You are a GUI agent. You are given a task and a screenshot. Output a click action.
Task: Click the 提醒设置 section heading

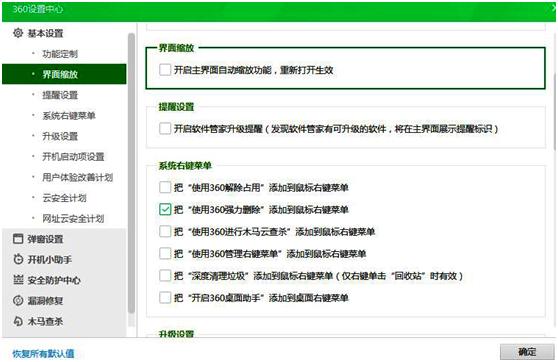[176, 106]
